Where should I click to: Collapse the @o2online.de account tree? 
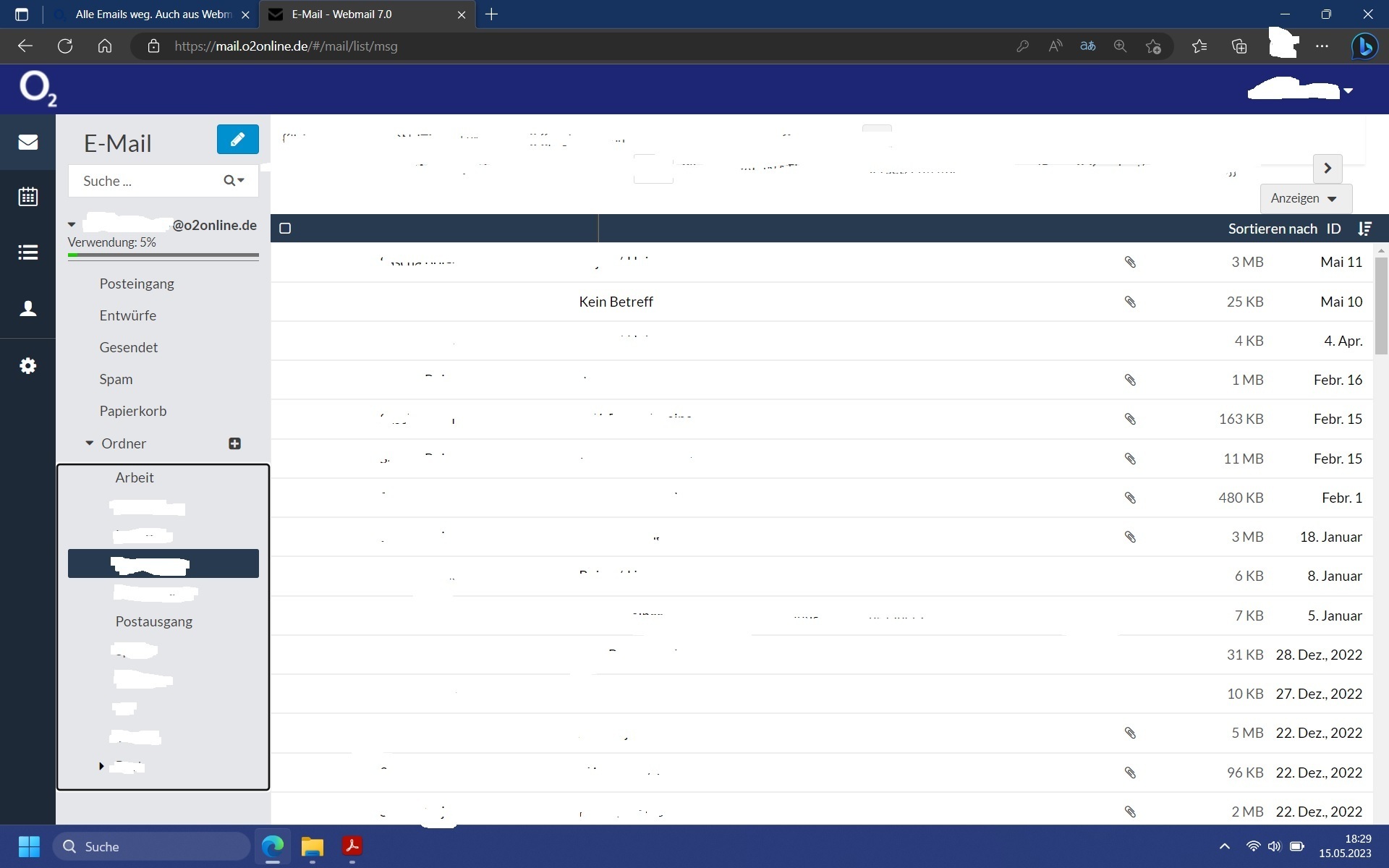pos(72,225)
